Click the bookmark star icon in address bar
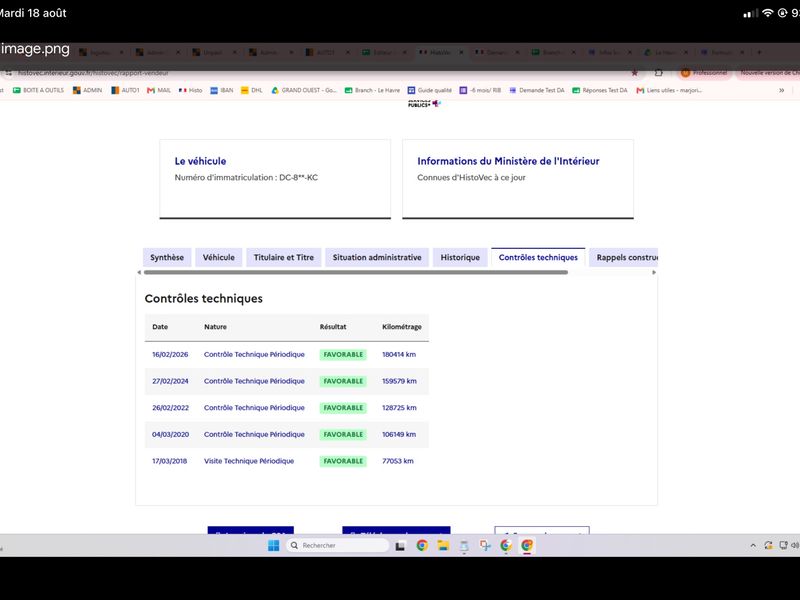 (634, 73)
